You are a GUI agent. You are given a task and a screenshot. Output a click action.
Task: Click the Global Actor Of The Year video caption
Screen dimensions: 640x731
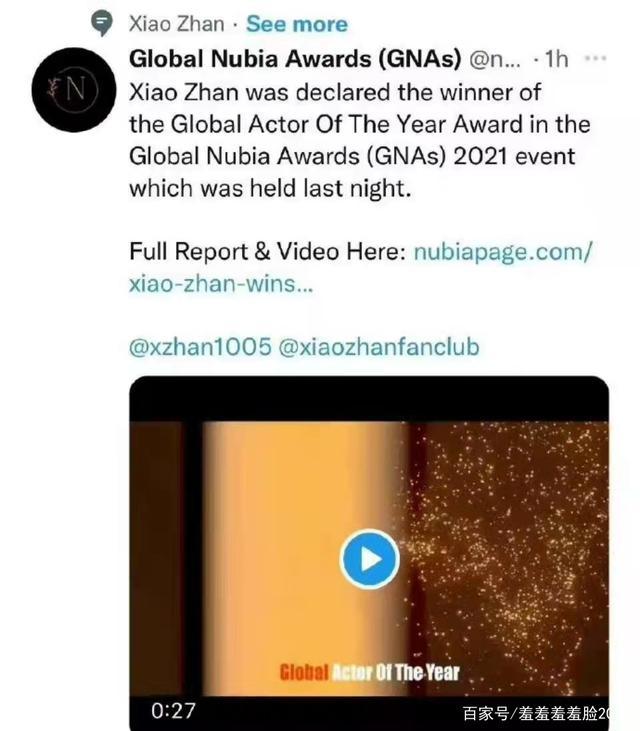pos(369,673)
